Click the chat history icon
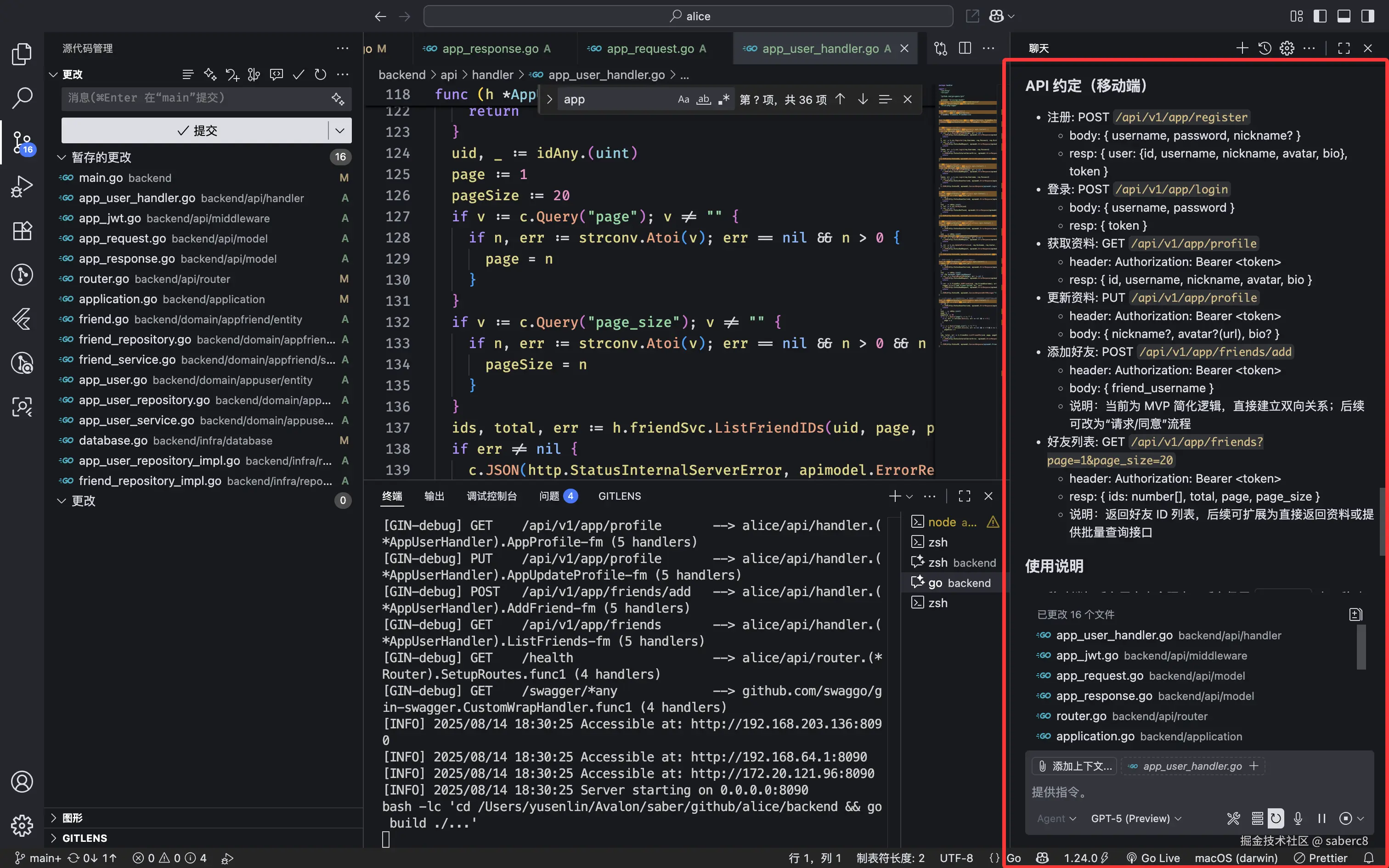This screenshot has width=1389, height=868. tap(1265, 48)
